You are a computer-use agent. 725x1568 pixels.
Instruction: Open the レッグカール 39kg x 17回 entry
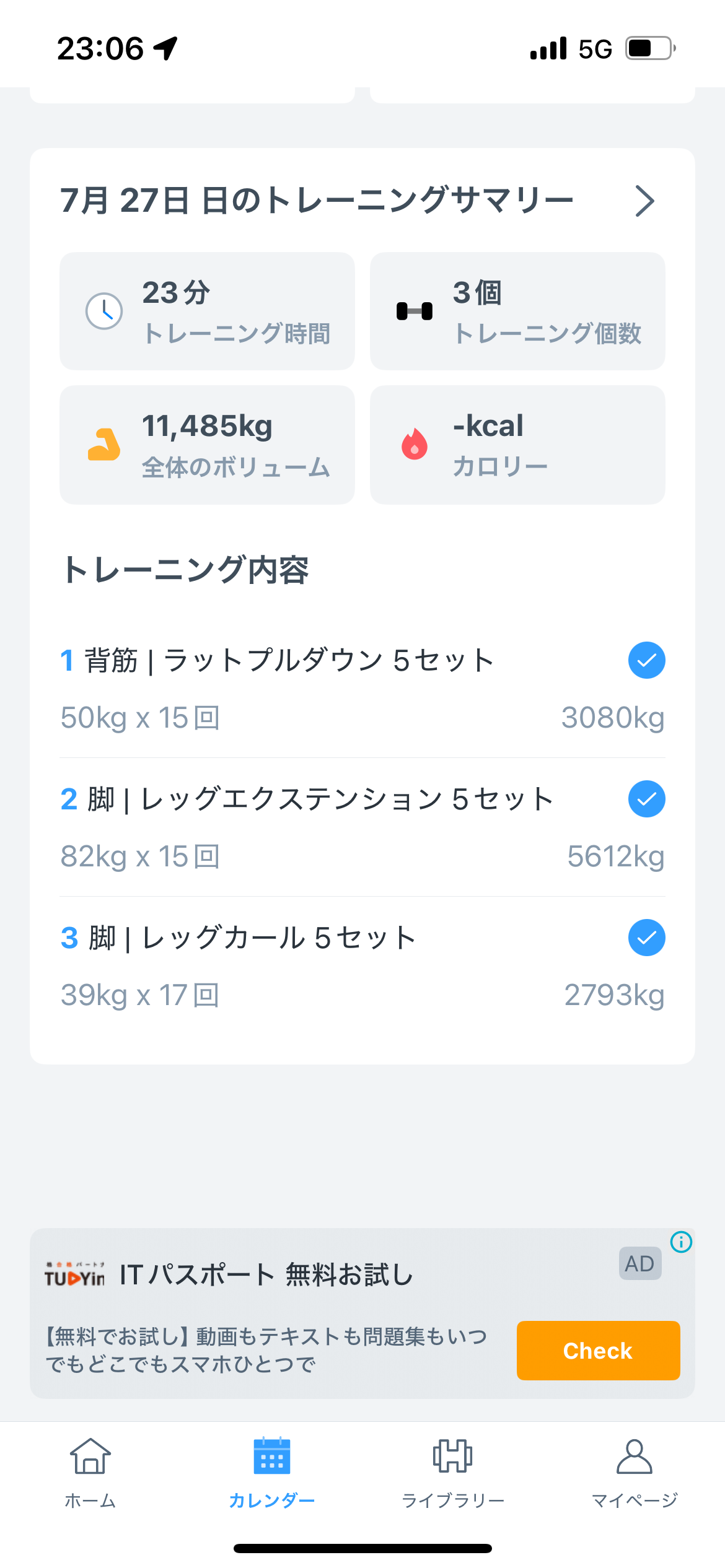coord(141,996)
